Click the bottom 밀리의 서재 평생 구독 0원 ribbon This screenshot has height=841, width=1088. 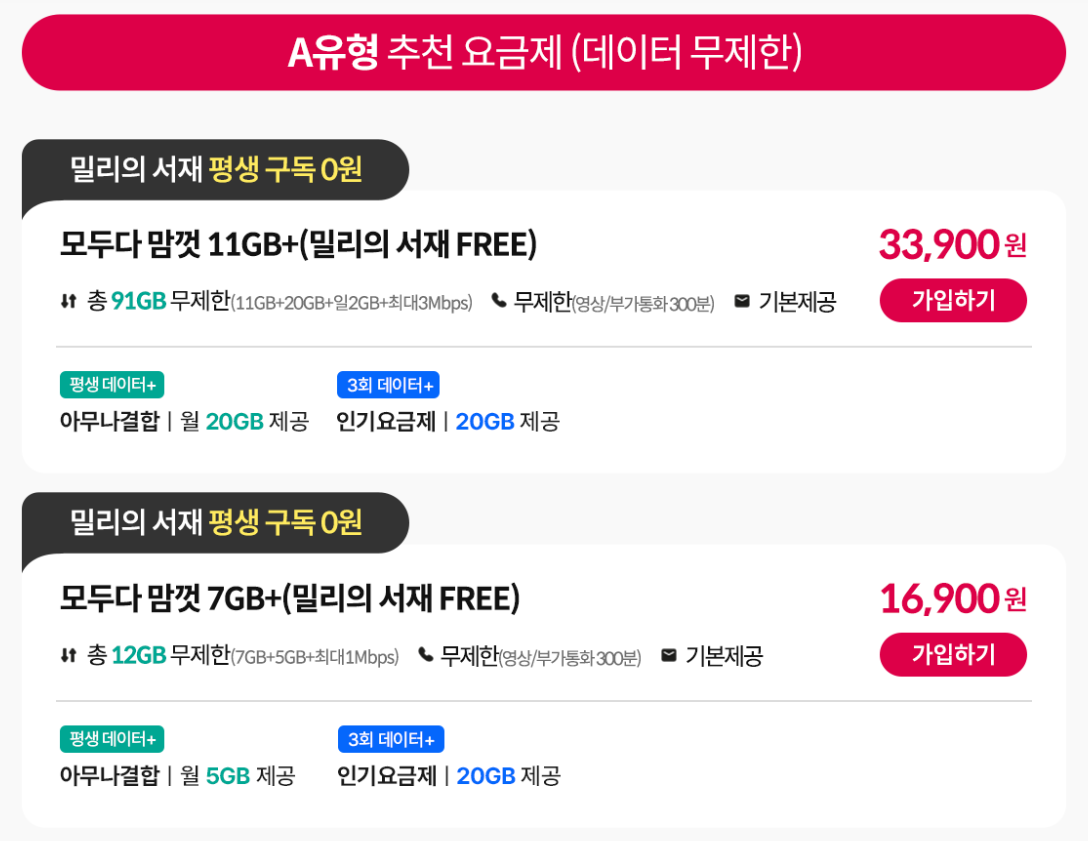(214, 522)
